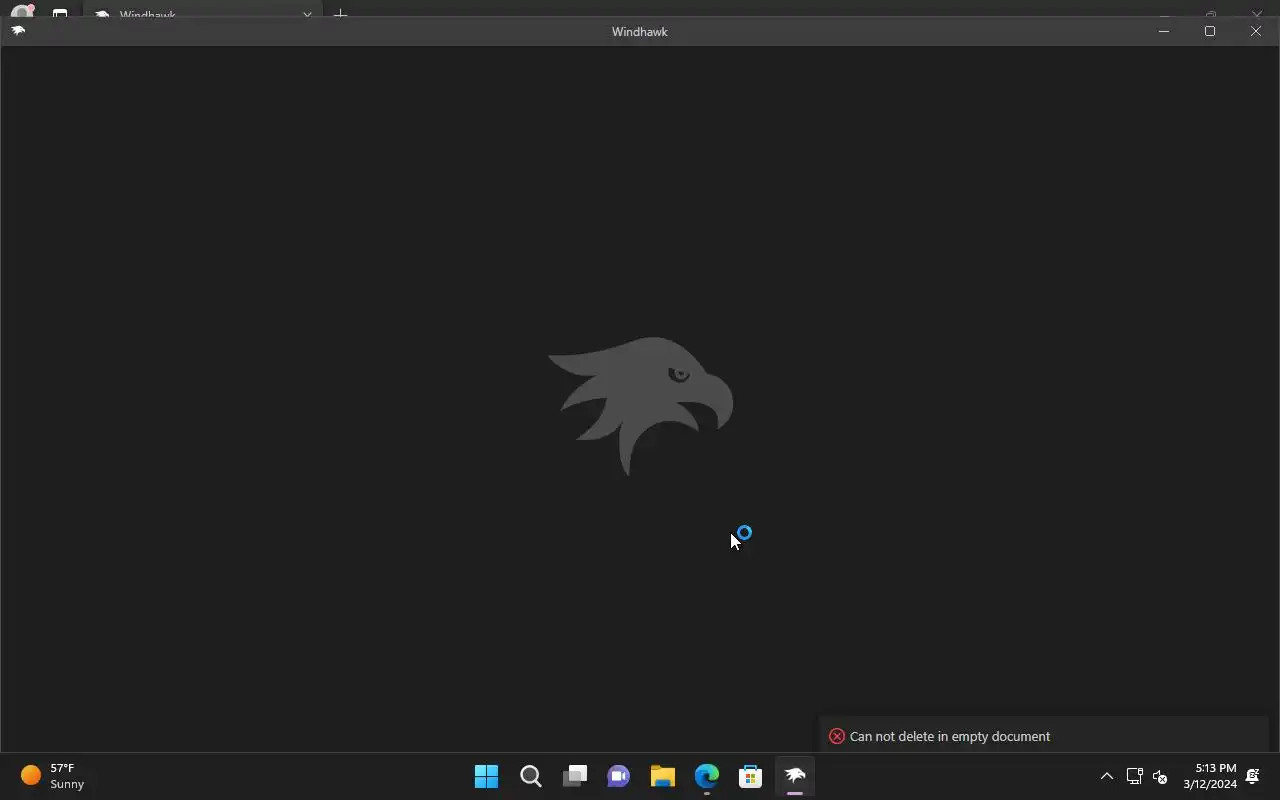The height and width of the screenshot is (800, 1280).
Task: Open Task View in the taskbar
Action: [x=575, y=776]
